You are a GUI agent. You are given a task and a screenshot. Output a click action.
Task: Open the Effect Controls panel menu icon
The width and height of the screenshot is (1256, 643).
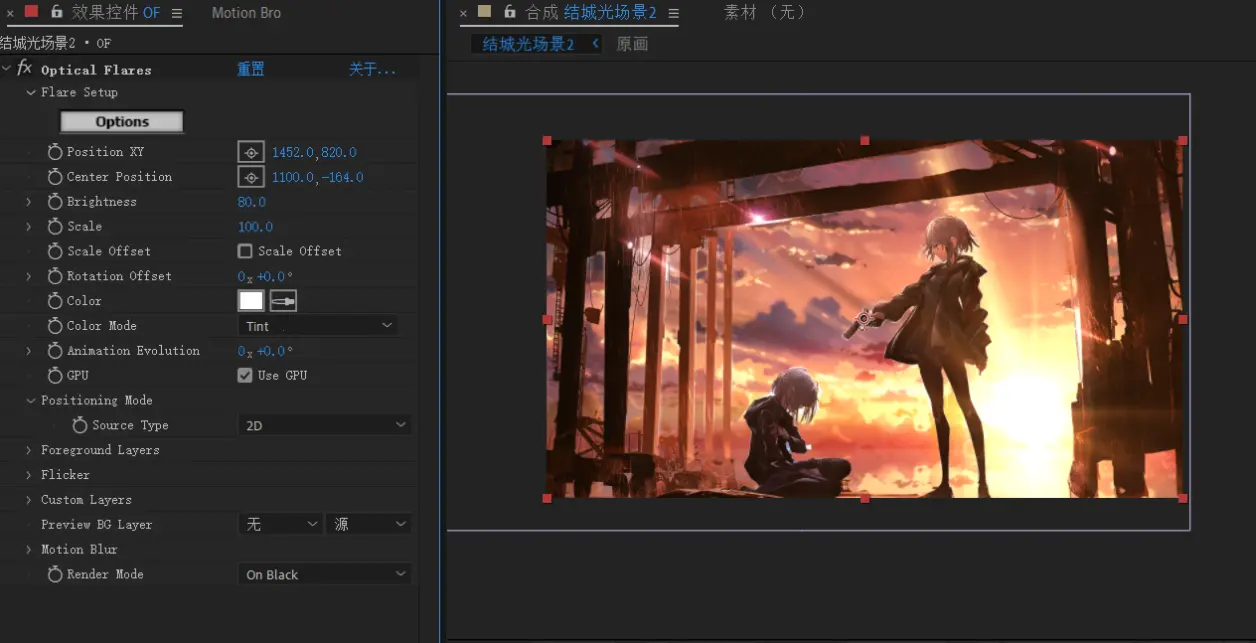(x=177, y=13)
